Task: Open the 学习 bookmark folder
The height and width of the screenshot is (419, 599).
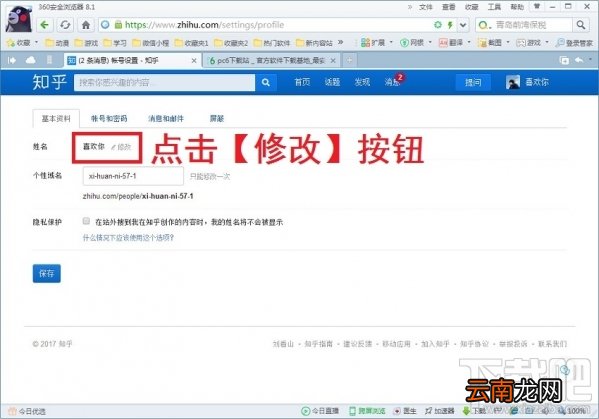Action: 115,43
